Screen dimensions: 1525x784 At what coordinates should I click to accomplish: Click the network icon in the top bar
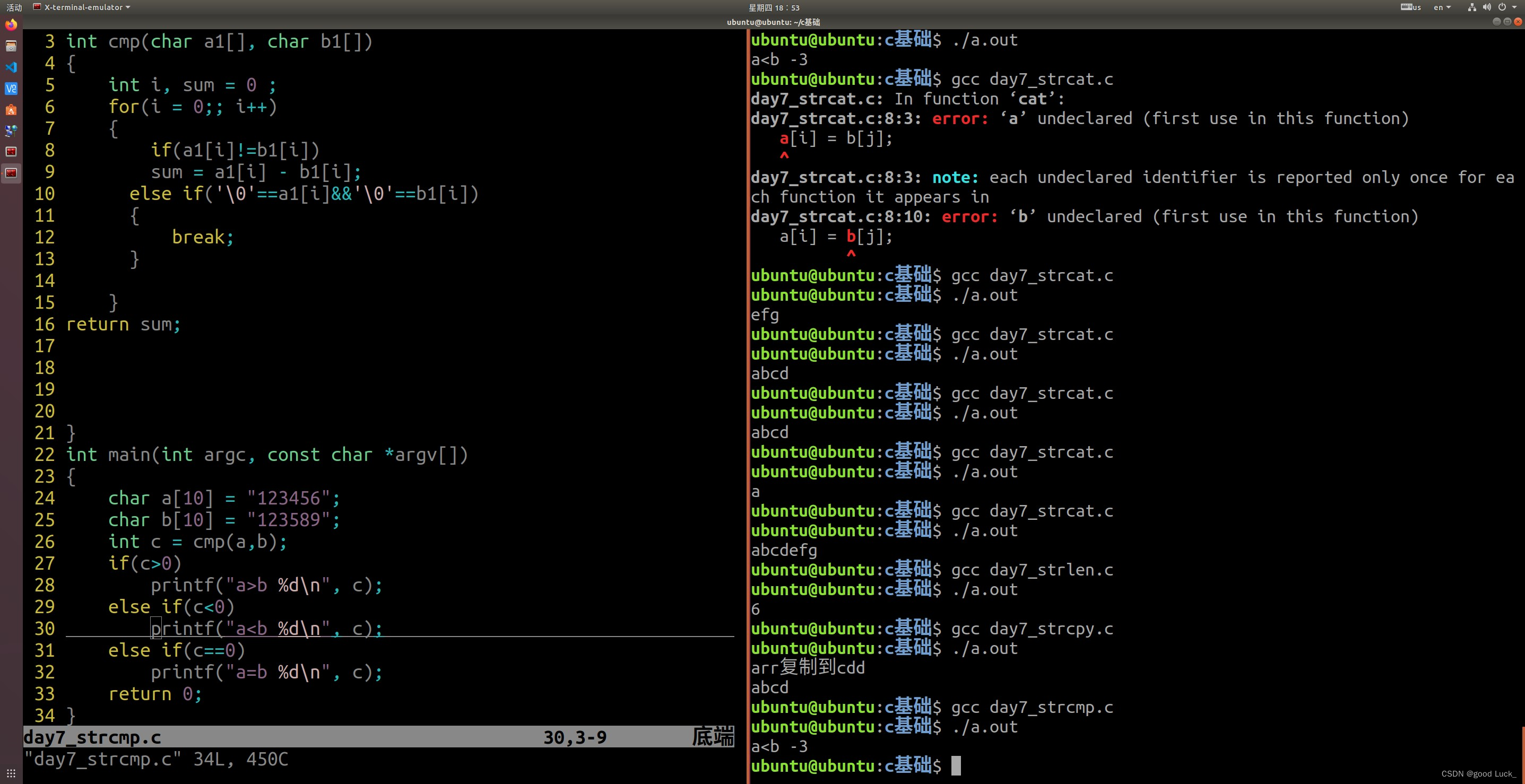tap(1472, 7)
